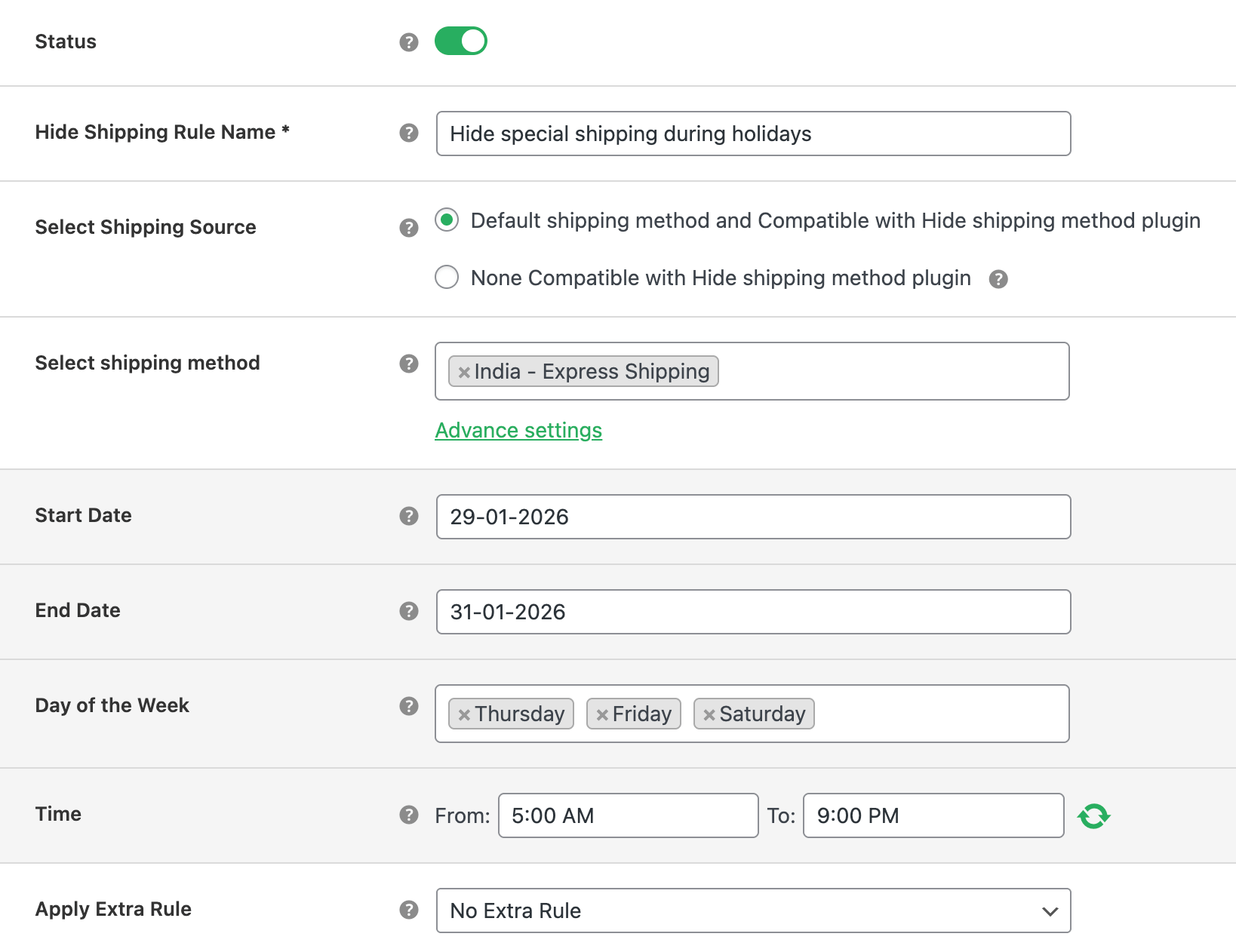This screenshot has height=952, width=1236.
Task: Click the help icon beside Select shipping method
Action: click(x=408, y=364)
